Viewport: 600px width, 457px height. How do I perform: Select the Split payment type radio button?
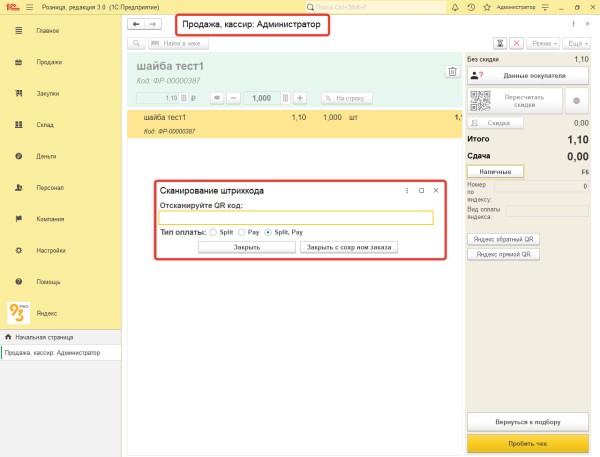click(213, 232)
